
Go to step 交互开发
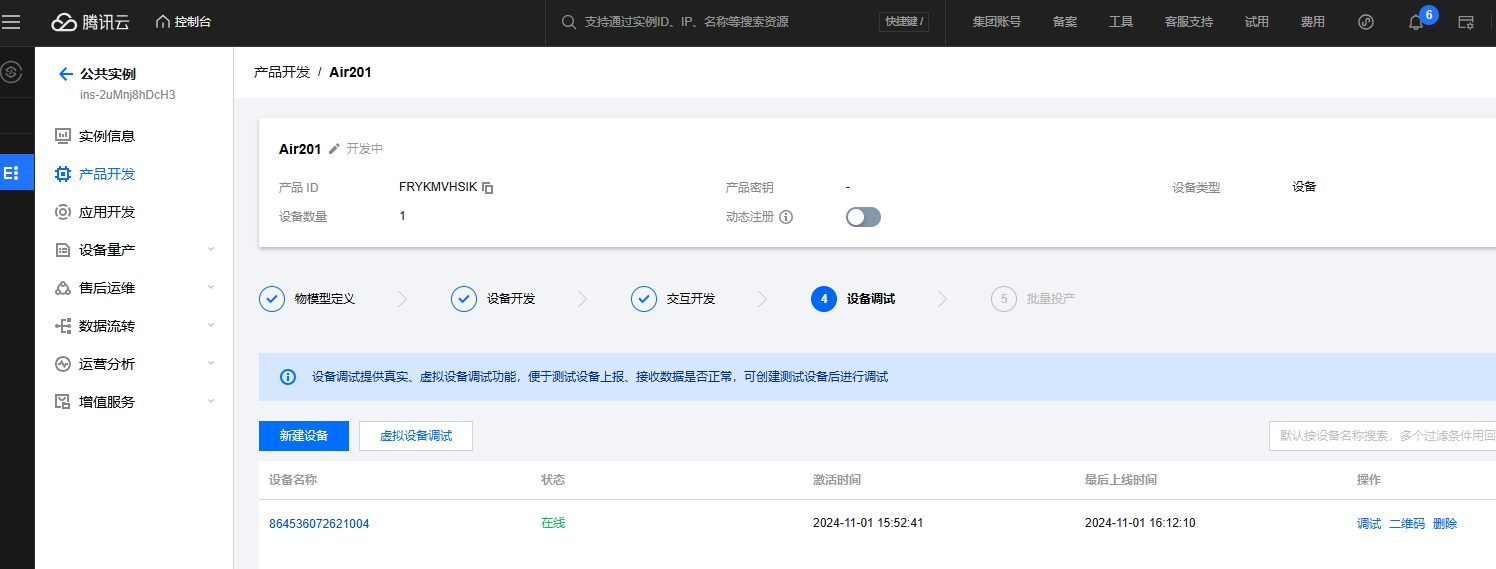point(674,299)
